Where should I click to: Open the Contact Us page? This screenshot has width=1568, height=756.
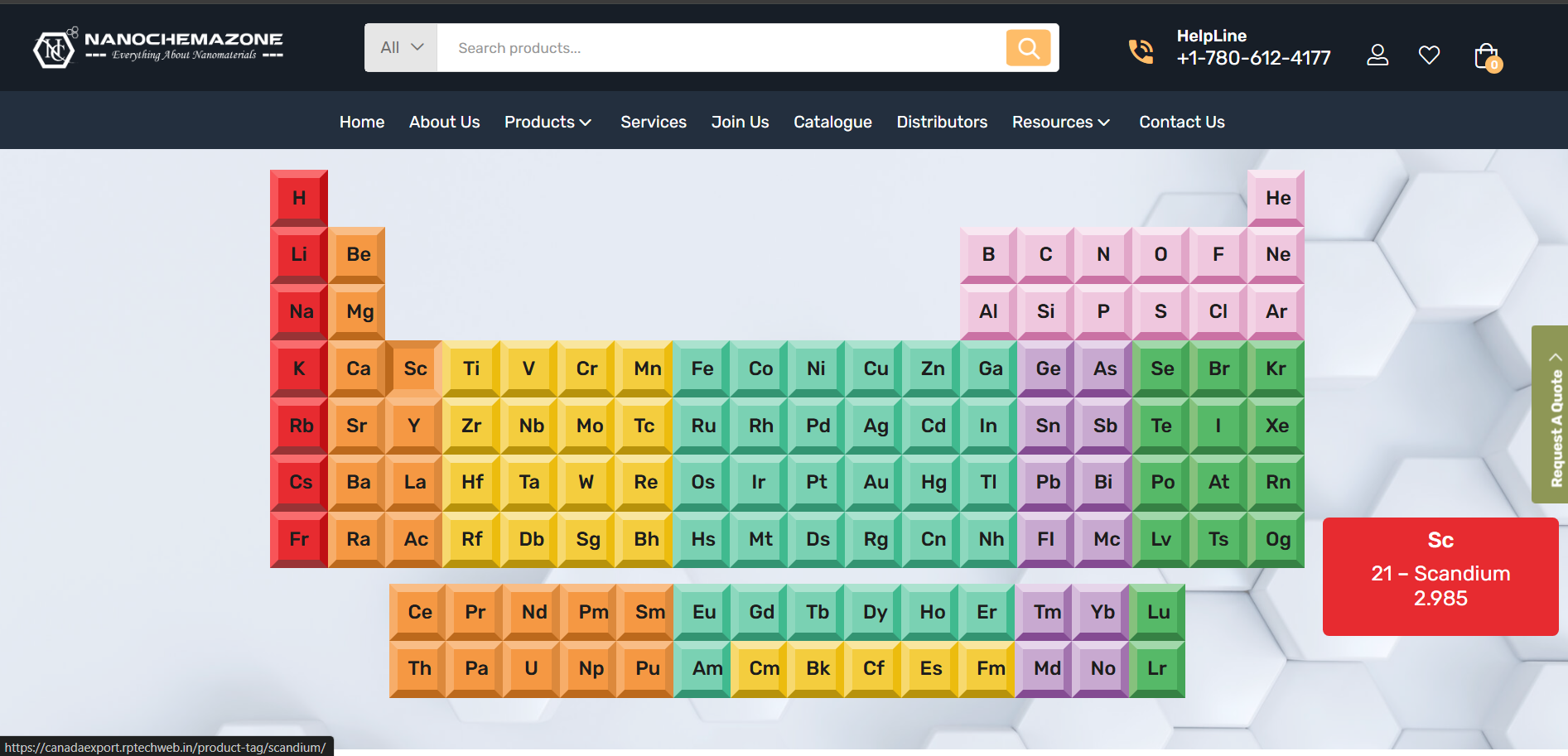click(x=1181, y=122)
